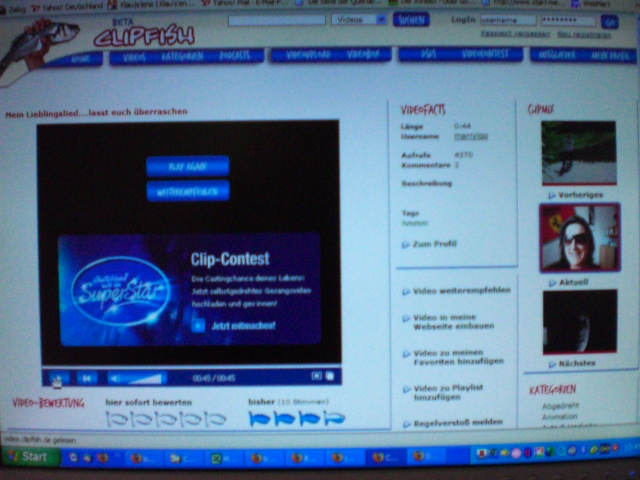Open the Mein Profil navigation tab

tap(609, 56)
